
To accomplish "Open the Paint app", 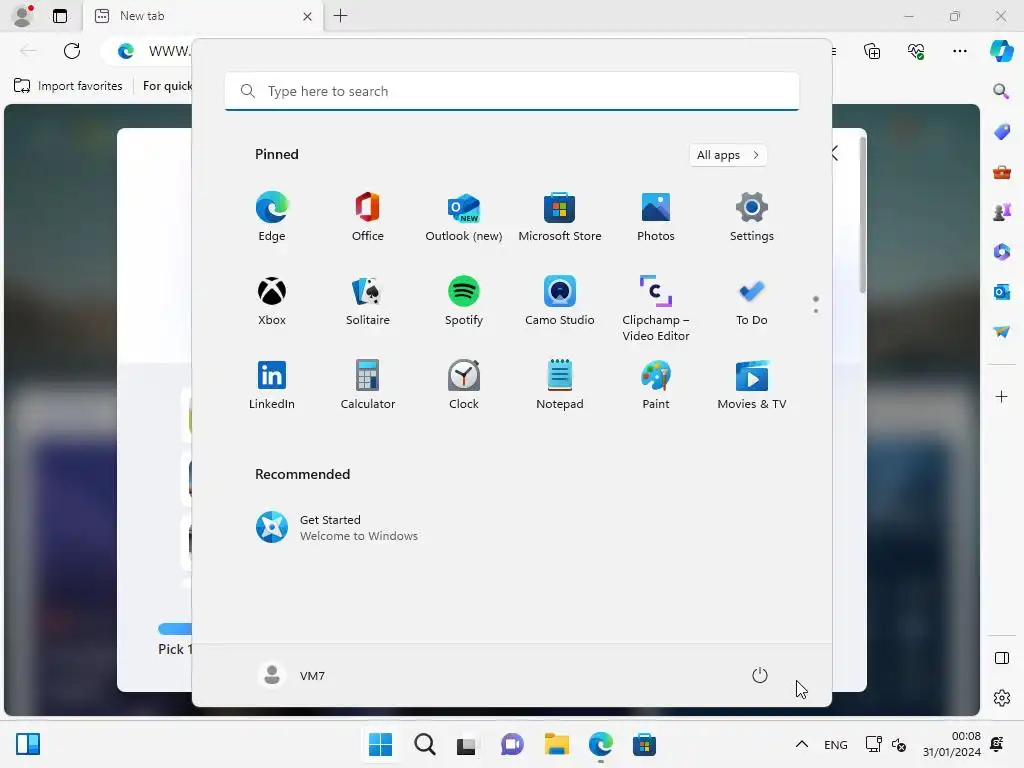I will pyautogui.click(x=656, y=385).
